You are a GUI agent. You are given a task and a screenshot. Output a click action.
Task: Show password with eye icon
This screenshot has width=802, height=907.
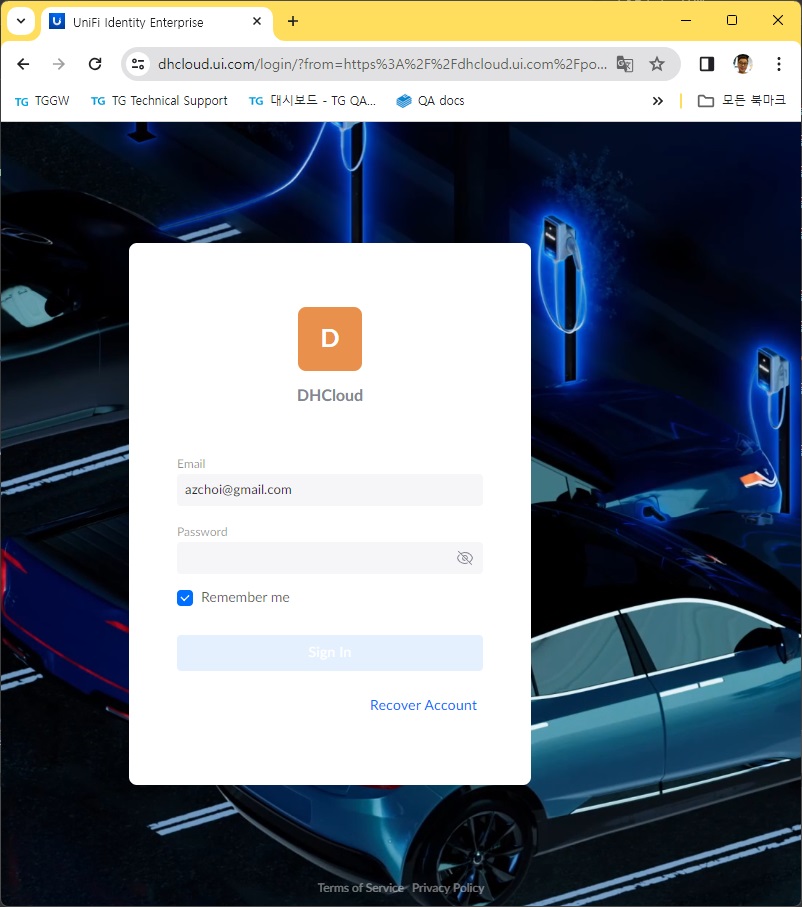(x=465, y=558)
